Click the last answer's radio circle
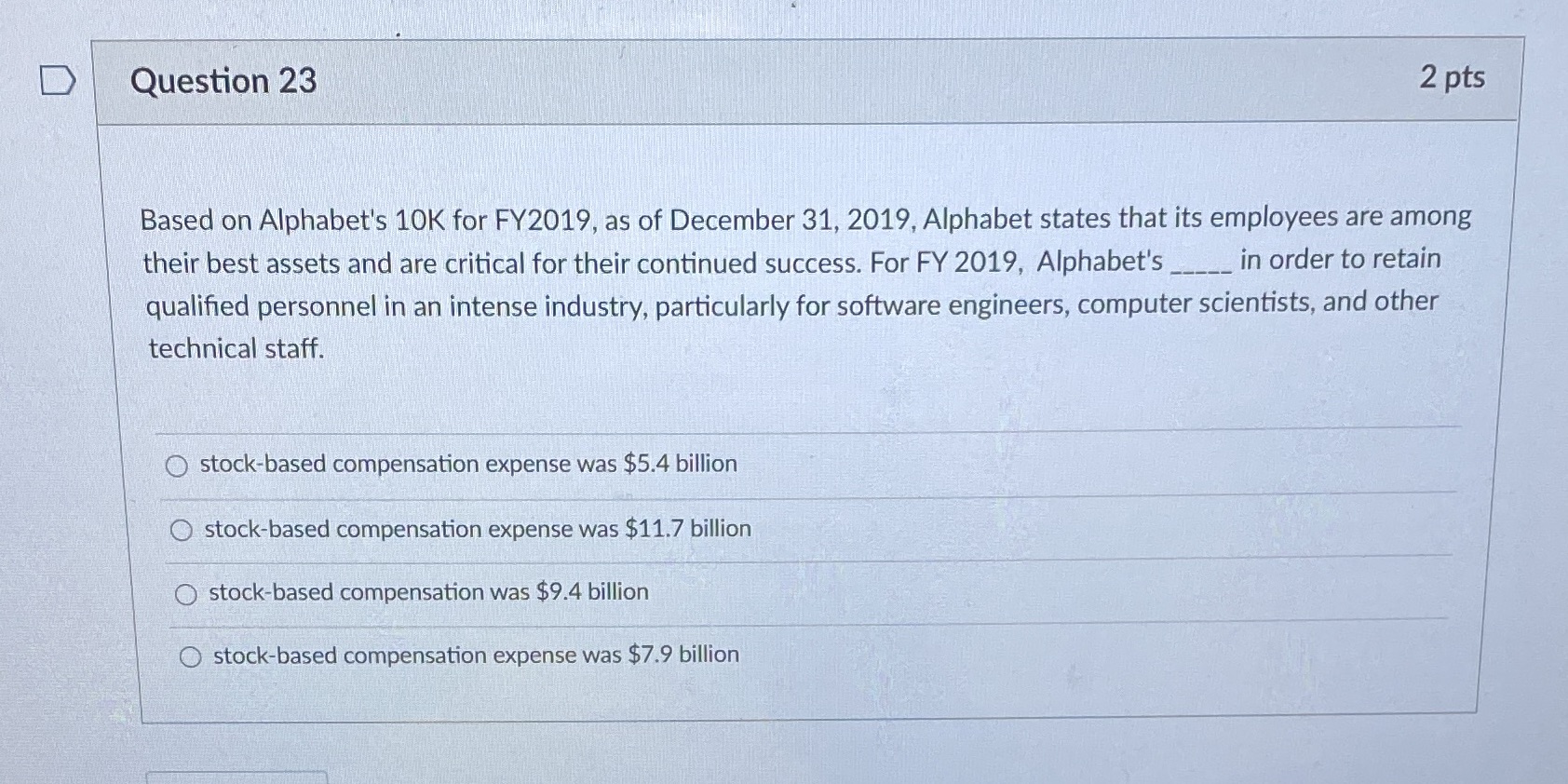The image size is (1568, 784). pos(191,656)
